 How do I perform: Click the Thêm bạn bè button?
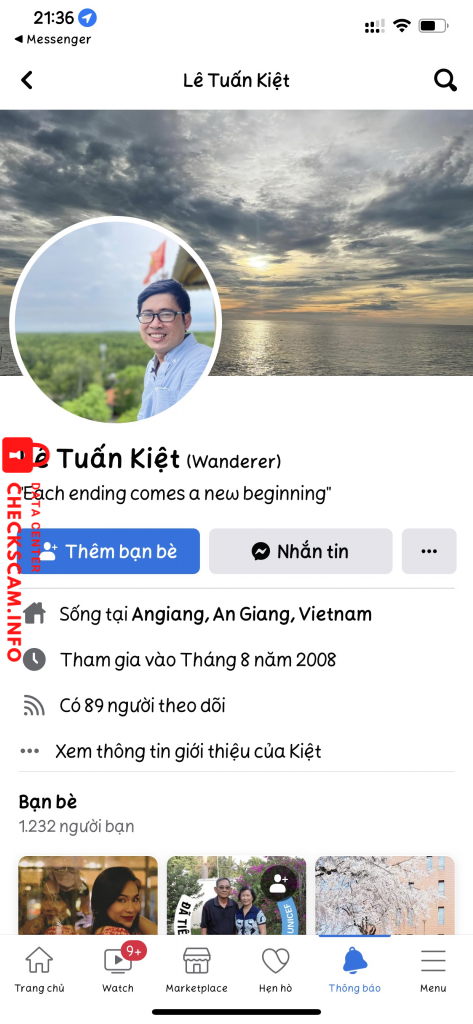(108, 551)
